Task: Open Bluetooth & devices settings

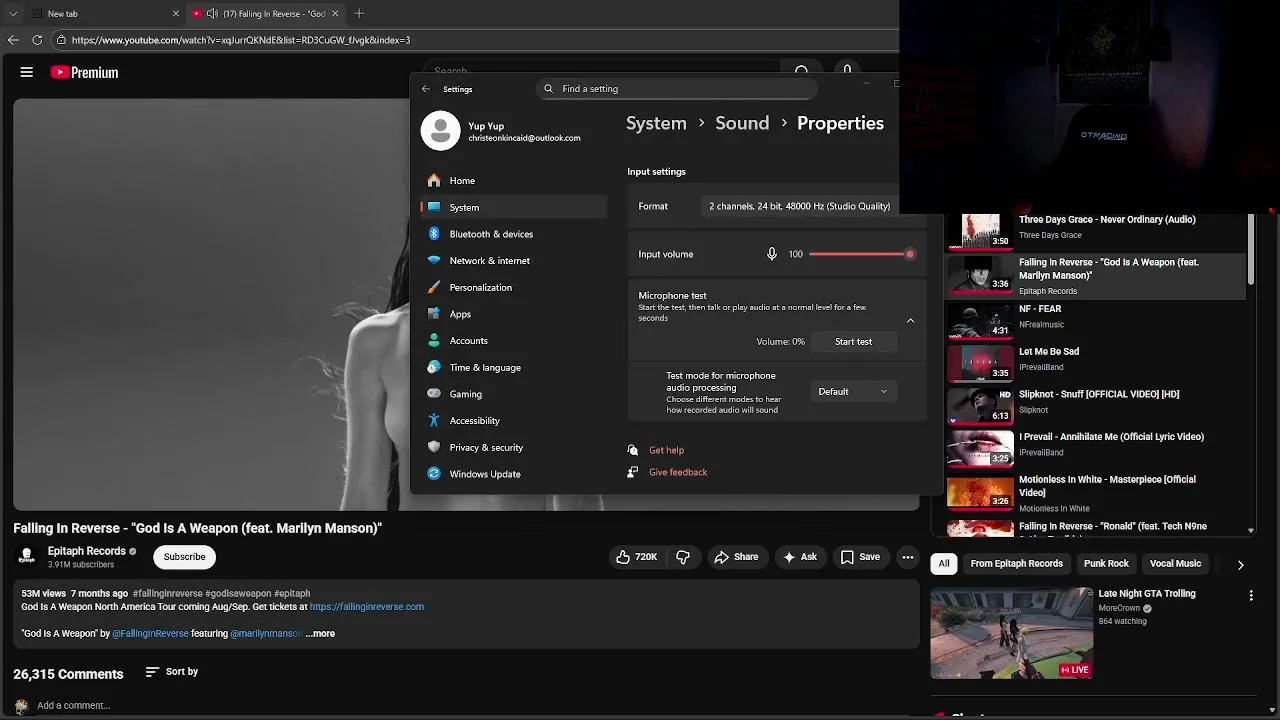Action: (x=514, y=234)
